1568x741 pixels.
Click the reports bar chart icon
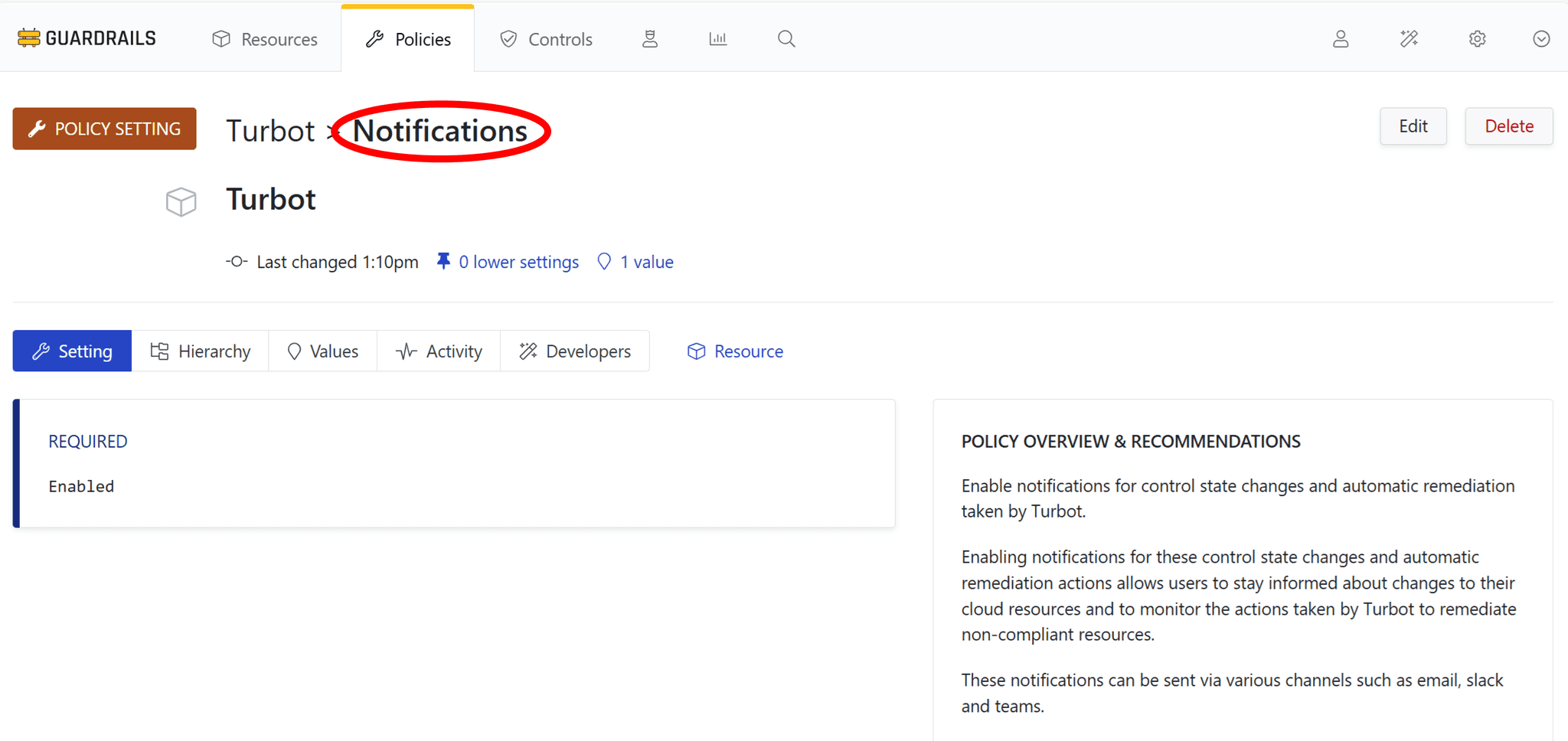click(x=717, y=38)
